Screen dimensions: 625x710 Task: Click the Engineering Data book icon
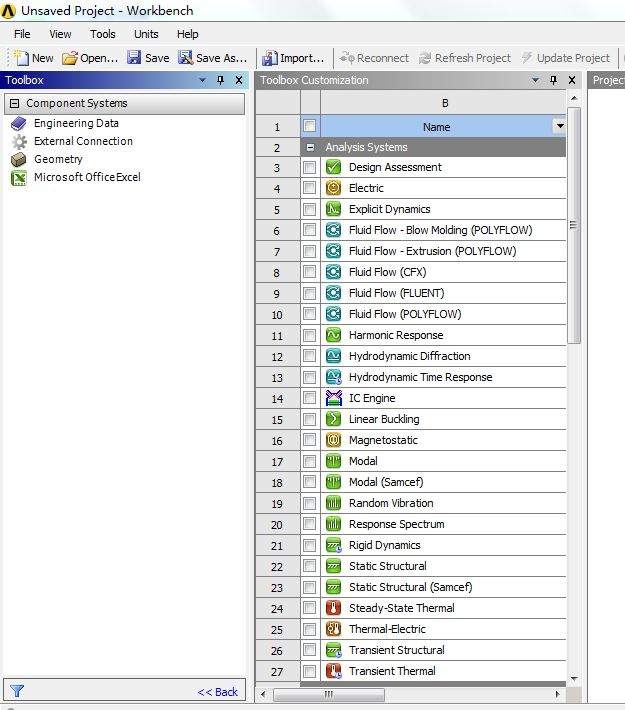(19, 123)
